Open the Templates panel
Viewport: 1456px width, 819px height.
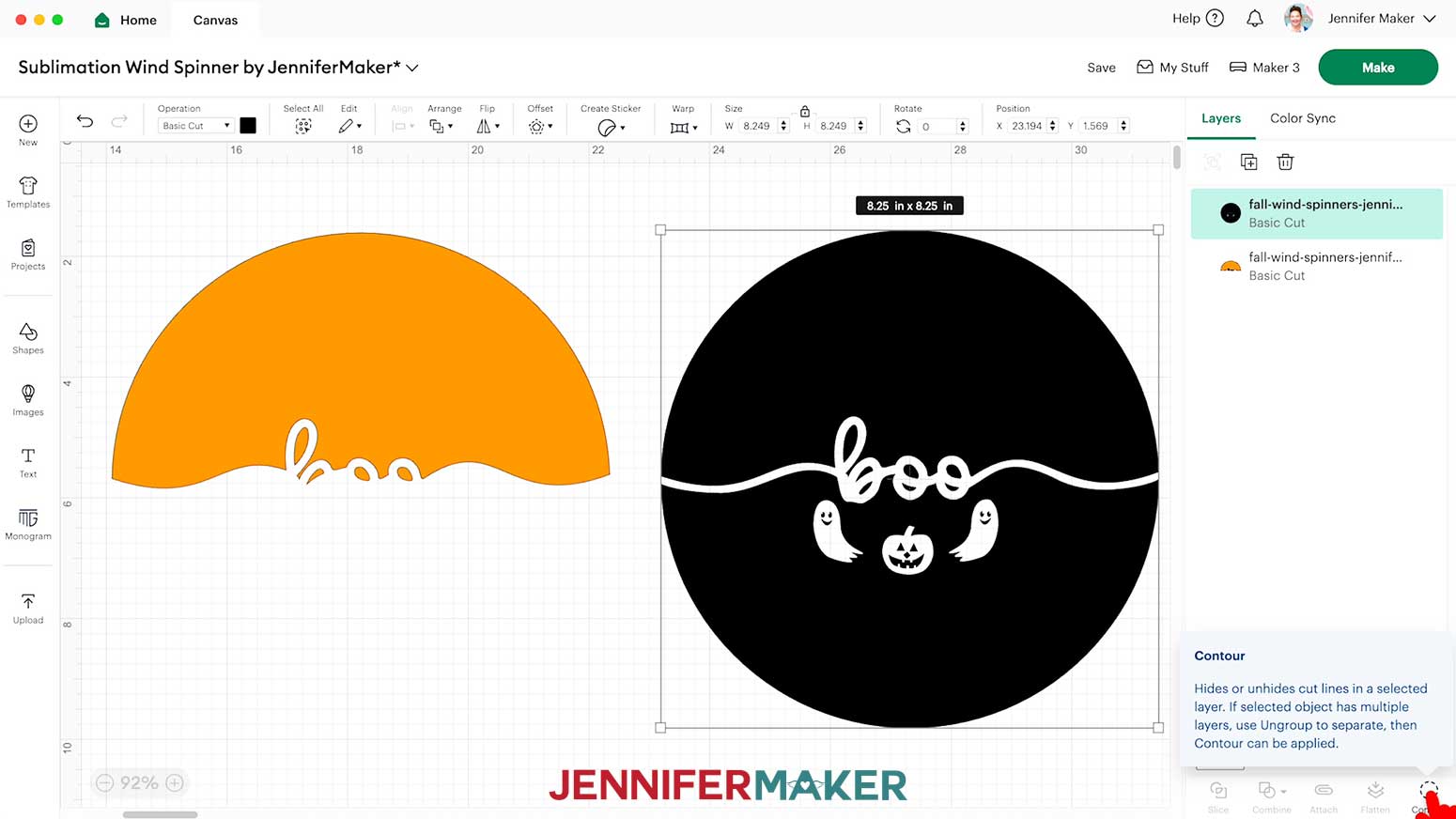[x=28, y=192]
